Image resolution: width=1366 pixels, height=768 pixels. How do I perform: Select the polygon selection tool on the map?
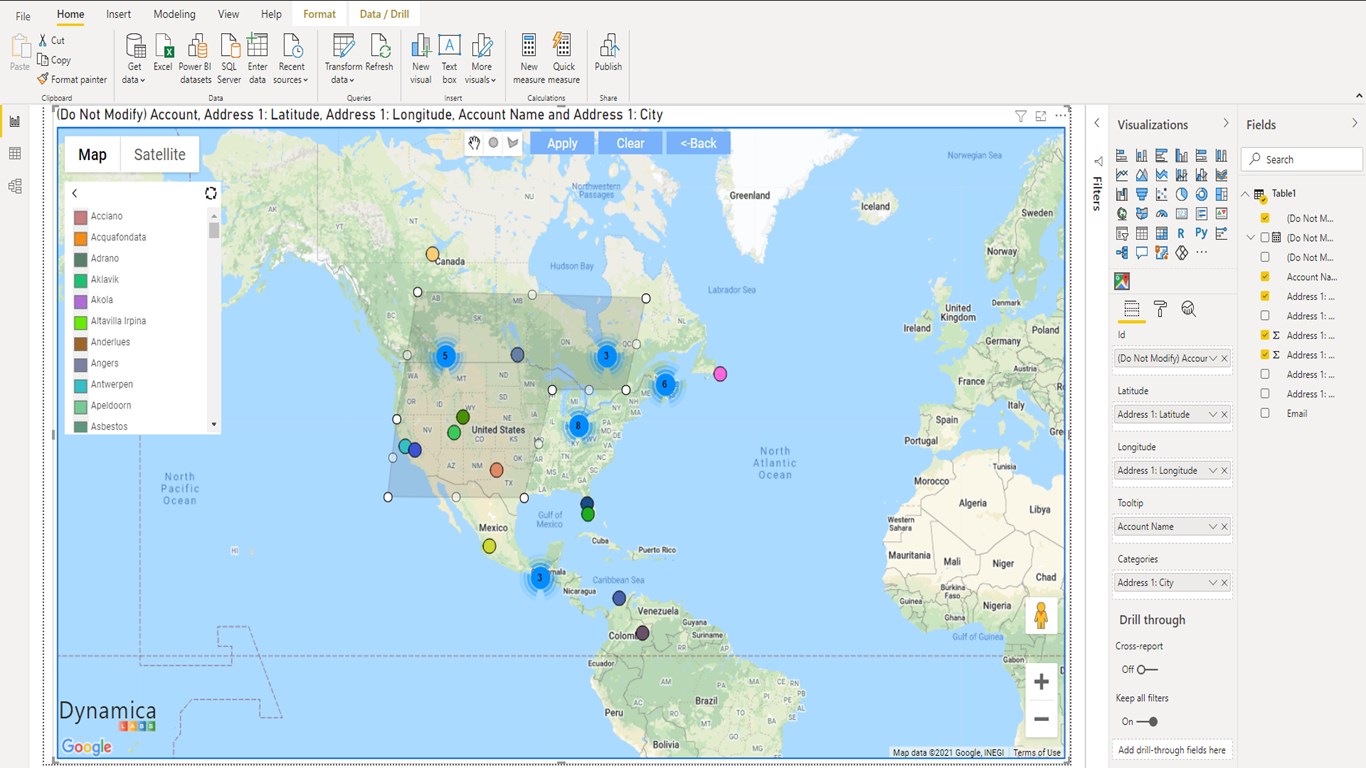[x=513, y=143]
